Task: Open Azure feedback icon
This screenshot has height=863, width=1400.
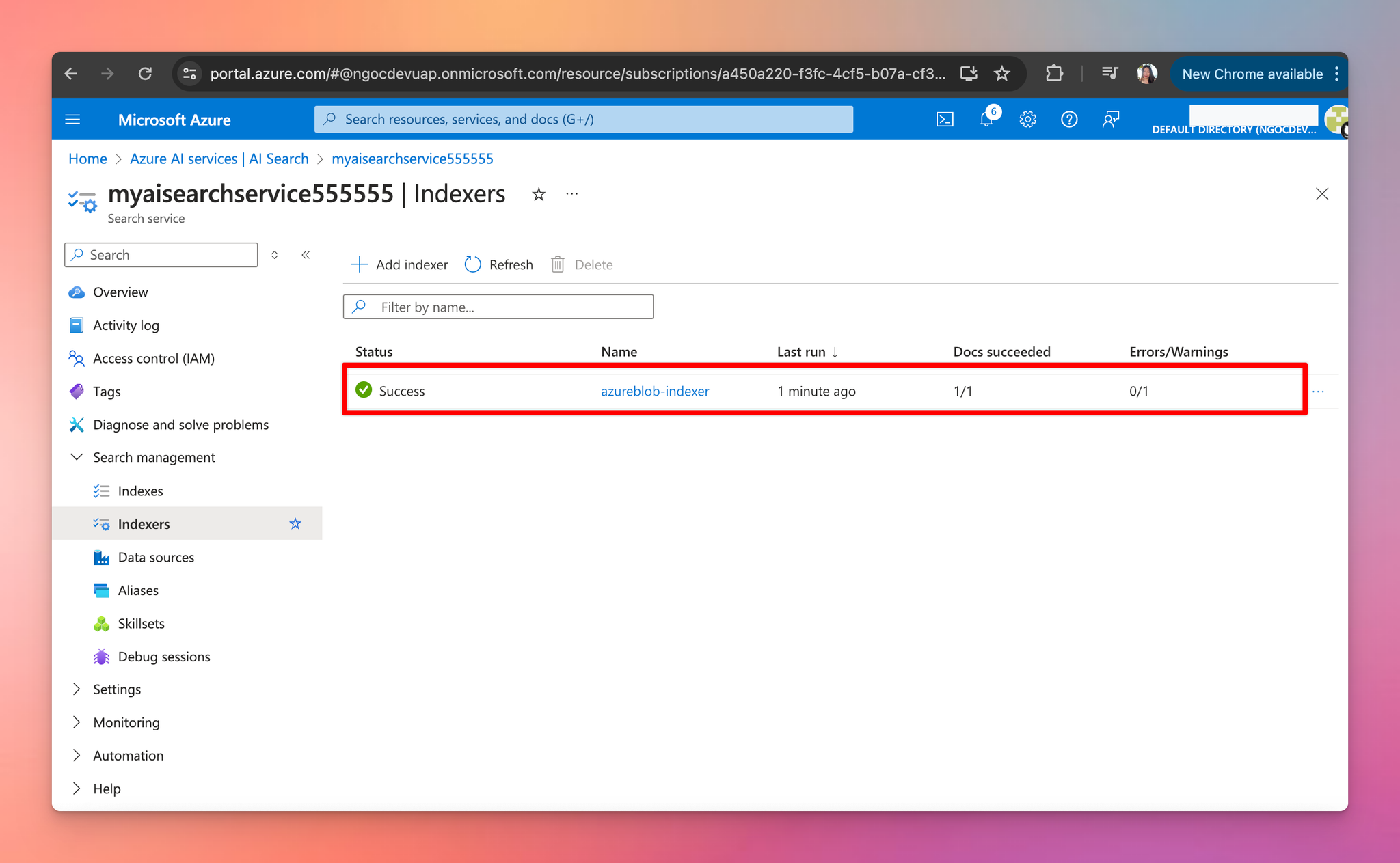Action: (x=1111, y=120)
